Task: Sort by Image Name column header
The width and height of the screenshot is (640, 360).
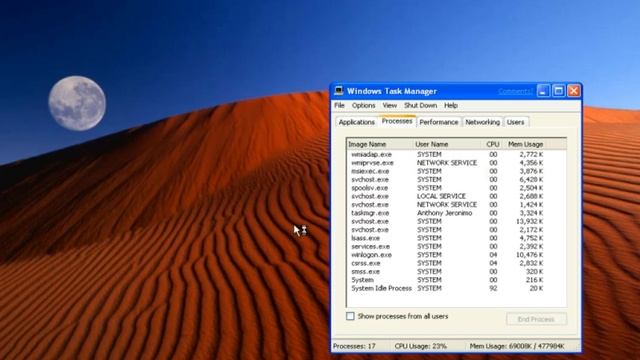Action: [x=380, y=144]
